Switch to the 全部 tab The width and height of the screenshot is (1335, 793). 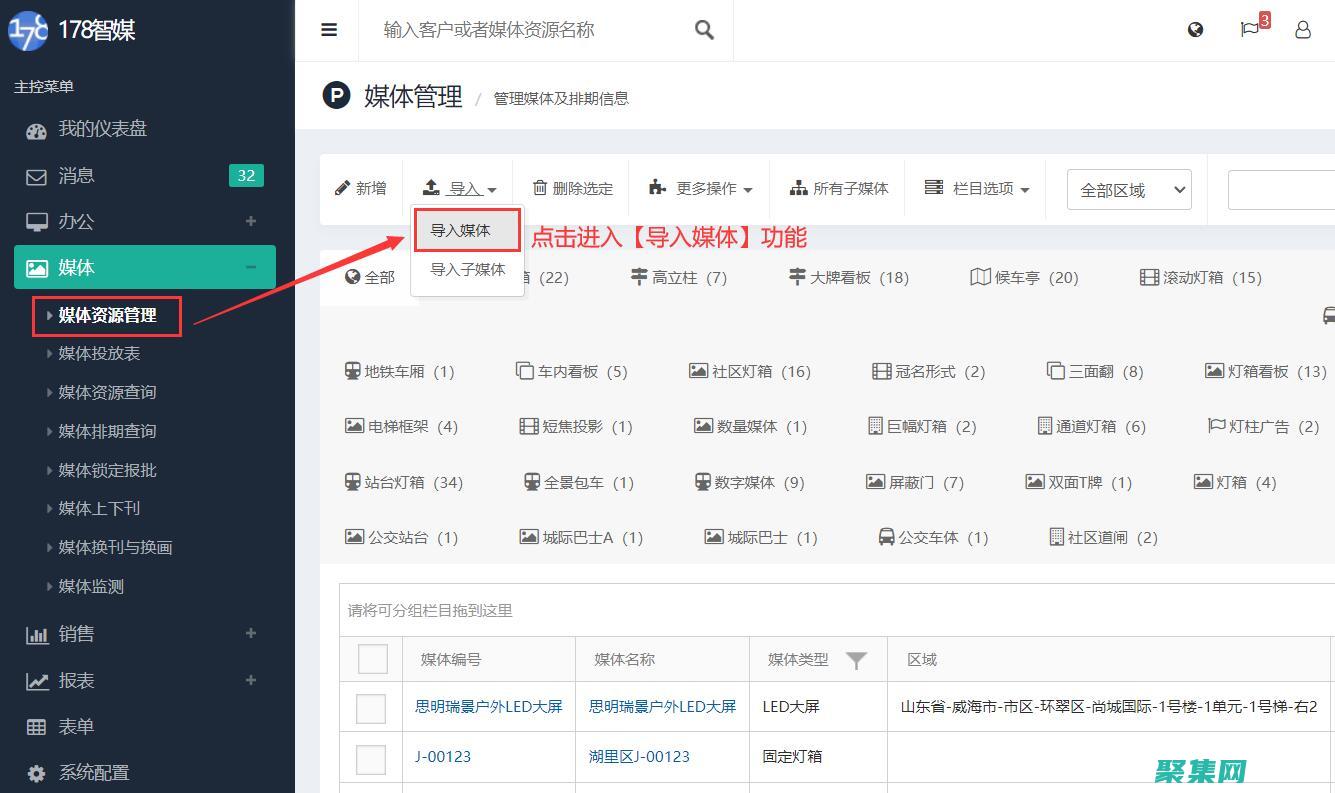coord(372,277)
